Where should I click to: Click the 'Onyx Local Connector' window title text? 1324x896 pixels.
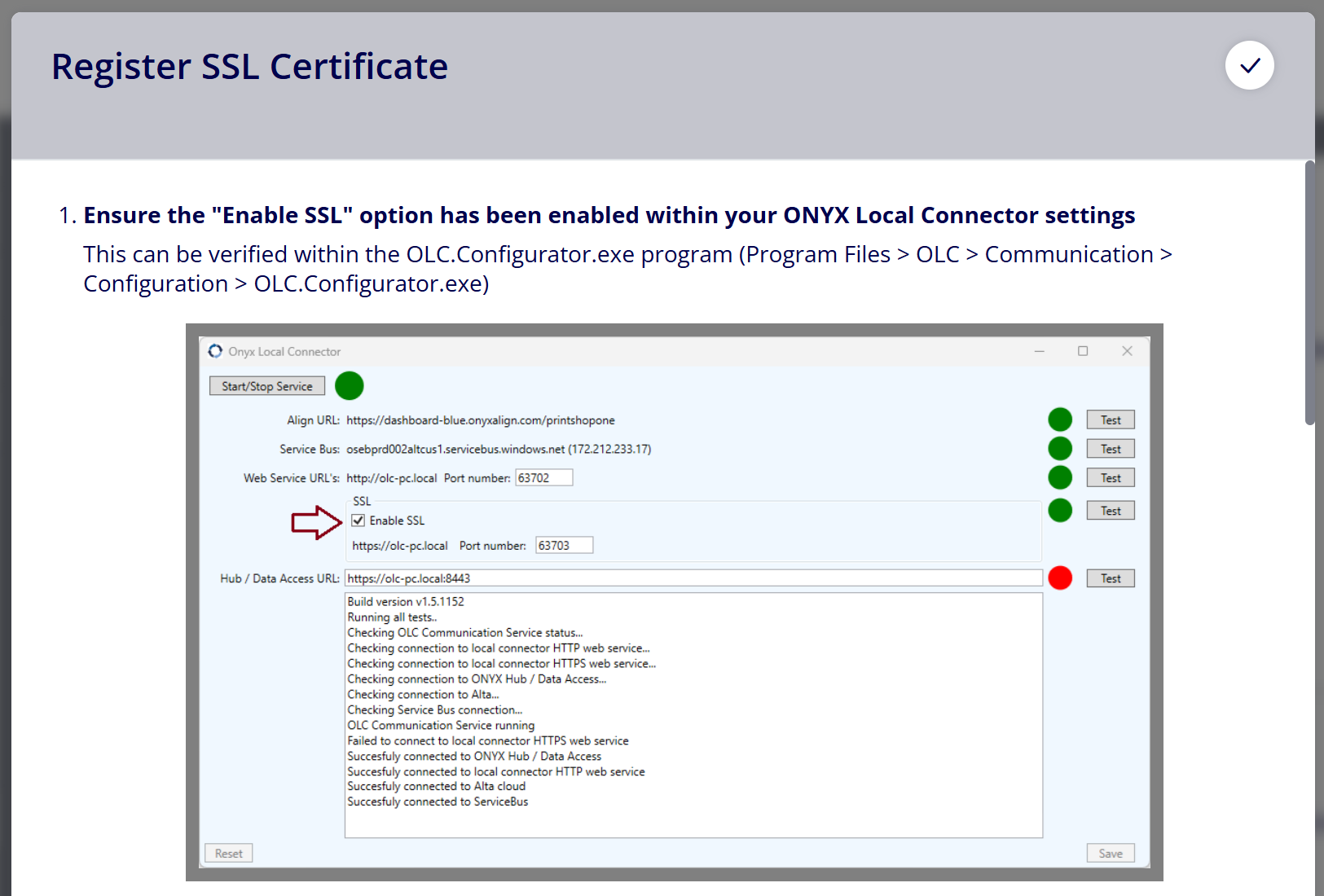tap(284, 352)
